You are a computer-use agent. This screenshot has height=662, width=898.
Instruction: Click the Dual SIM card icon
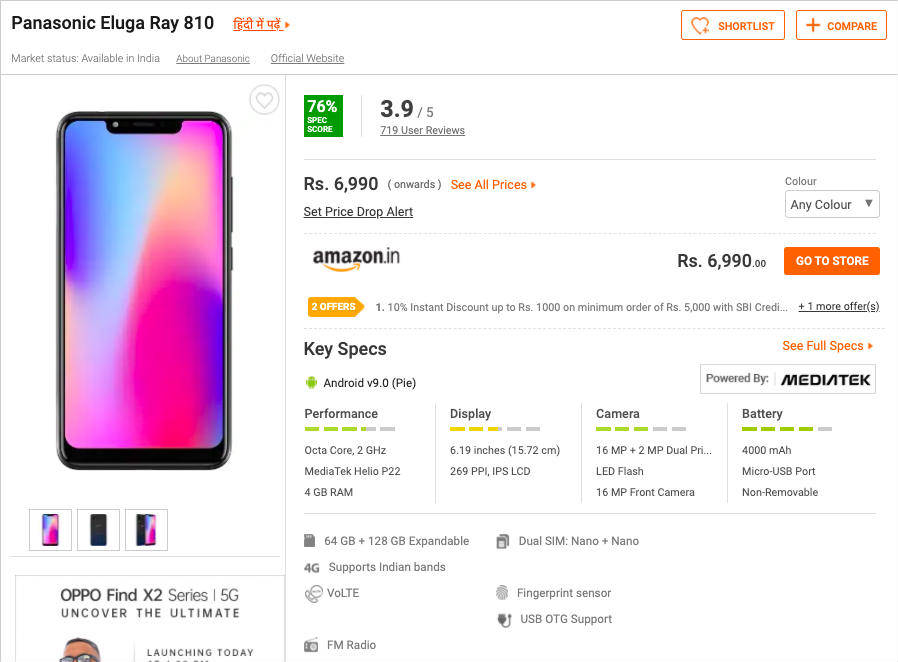tap(502, 541)
